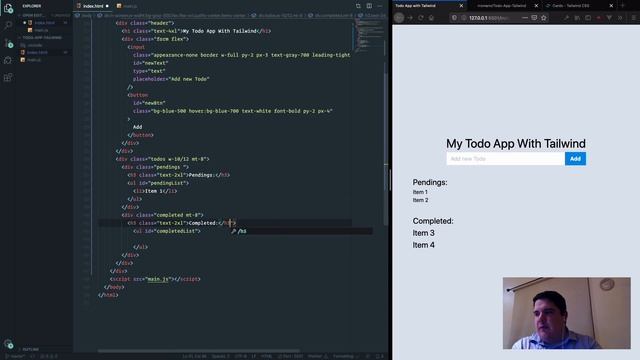Click the devtools wrench icon in browser toolbar
Screen dimensions: 640x360
(x=566, y=18)
